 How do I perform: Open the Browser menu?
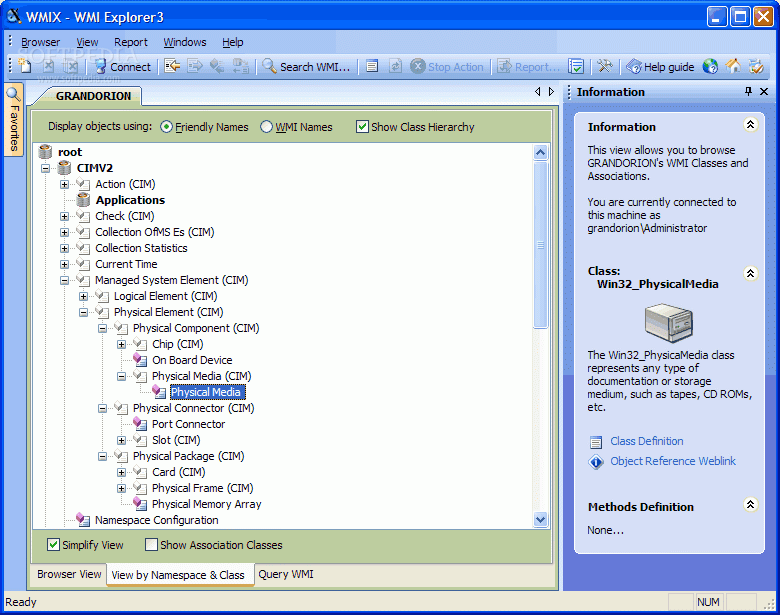point(40,42)
